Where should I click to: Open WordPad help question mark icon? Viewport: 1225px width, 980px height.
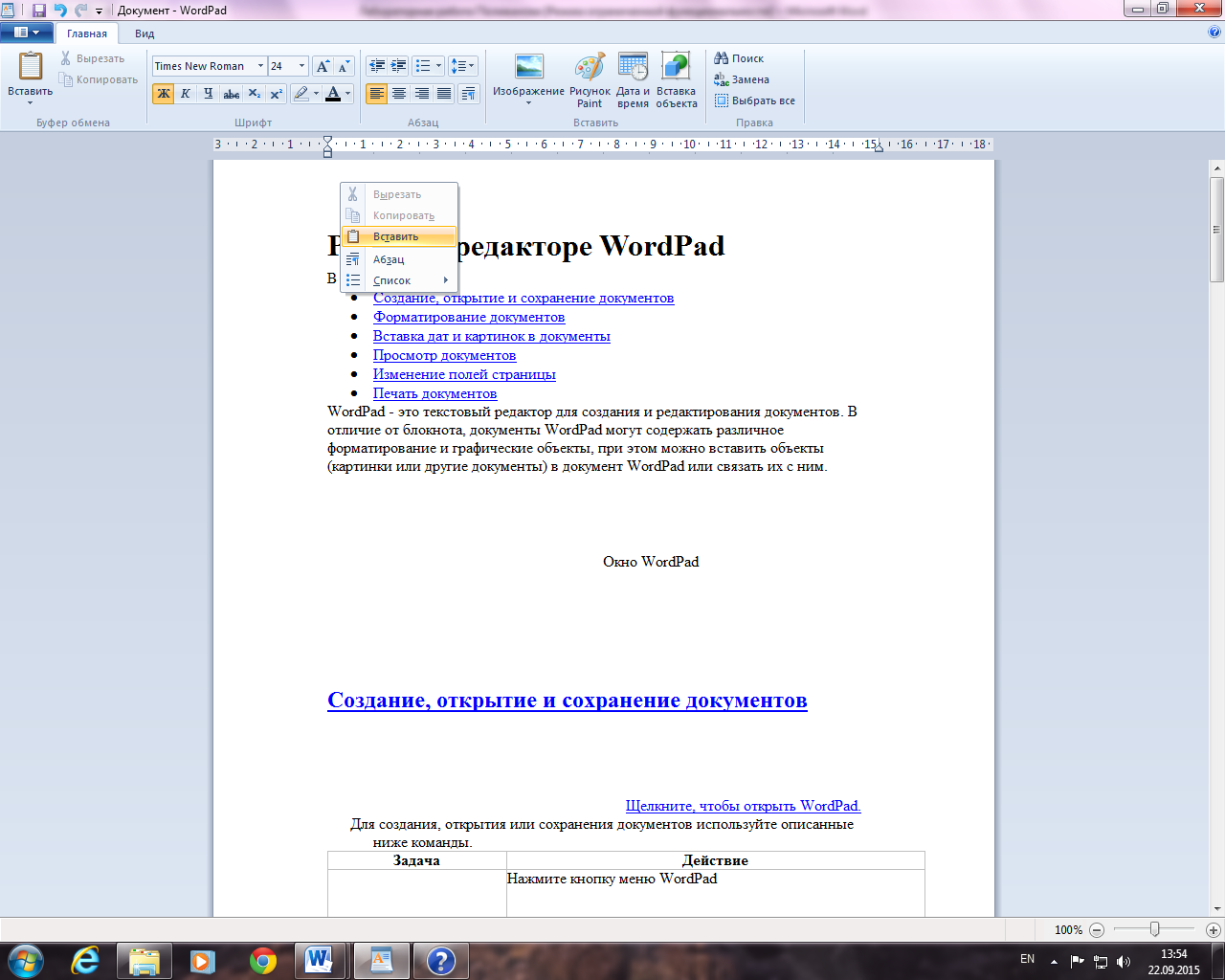[1214, 32]
